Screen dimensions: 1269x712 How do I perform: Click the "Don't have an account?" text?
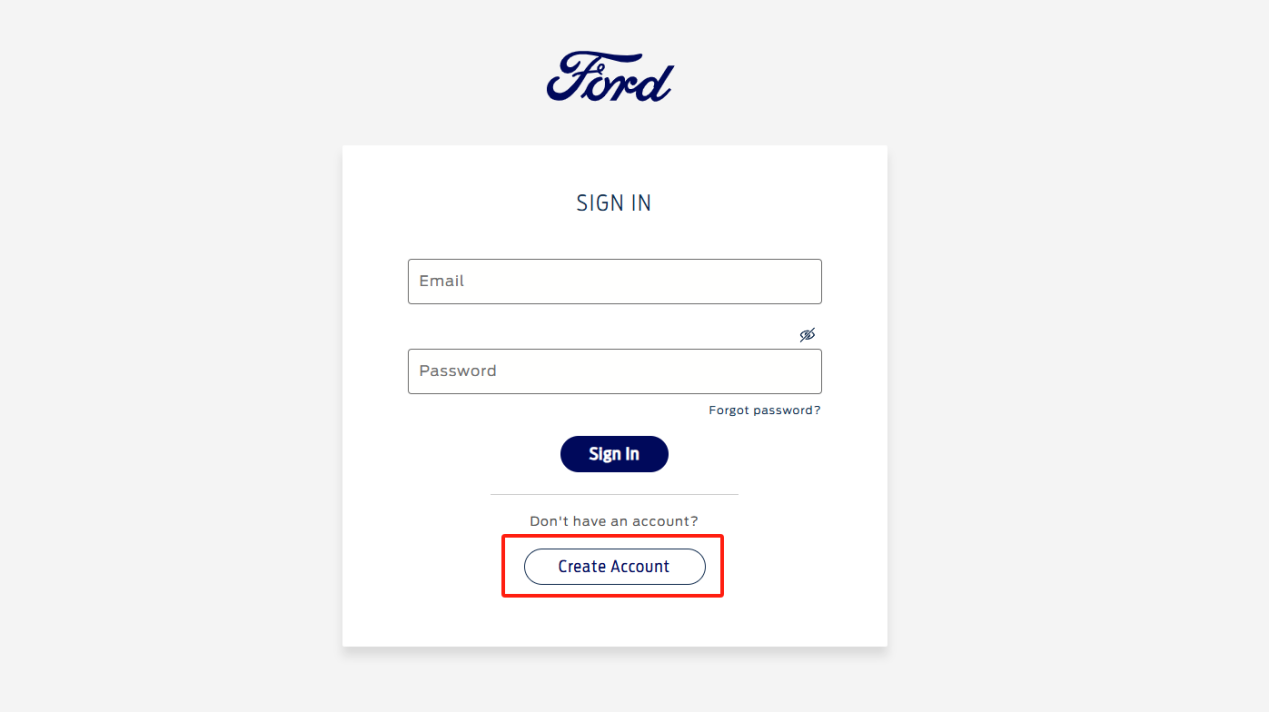[x=614, y=521]
